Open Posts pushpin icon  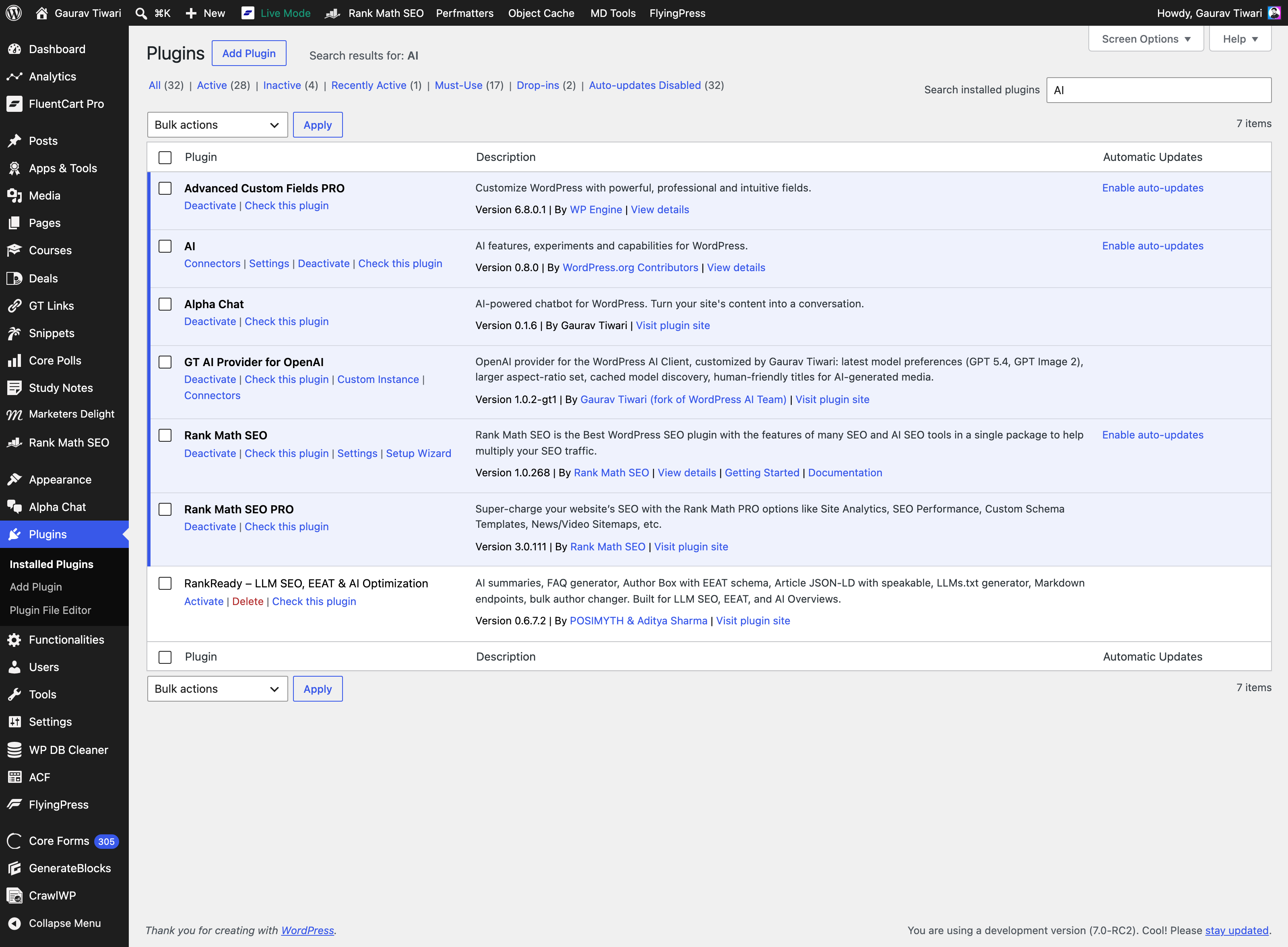tap(14, 140)
